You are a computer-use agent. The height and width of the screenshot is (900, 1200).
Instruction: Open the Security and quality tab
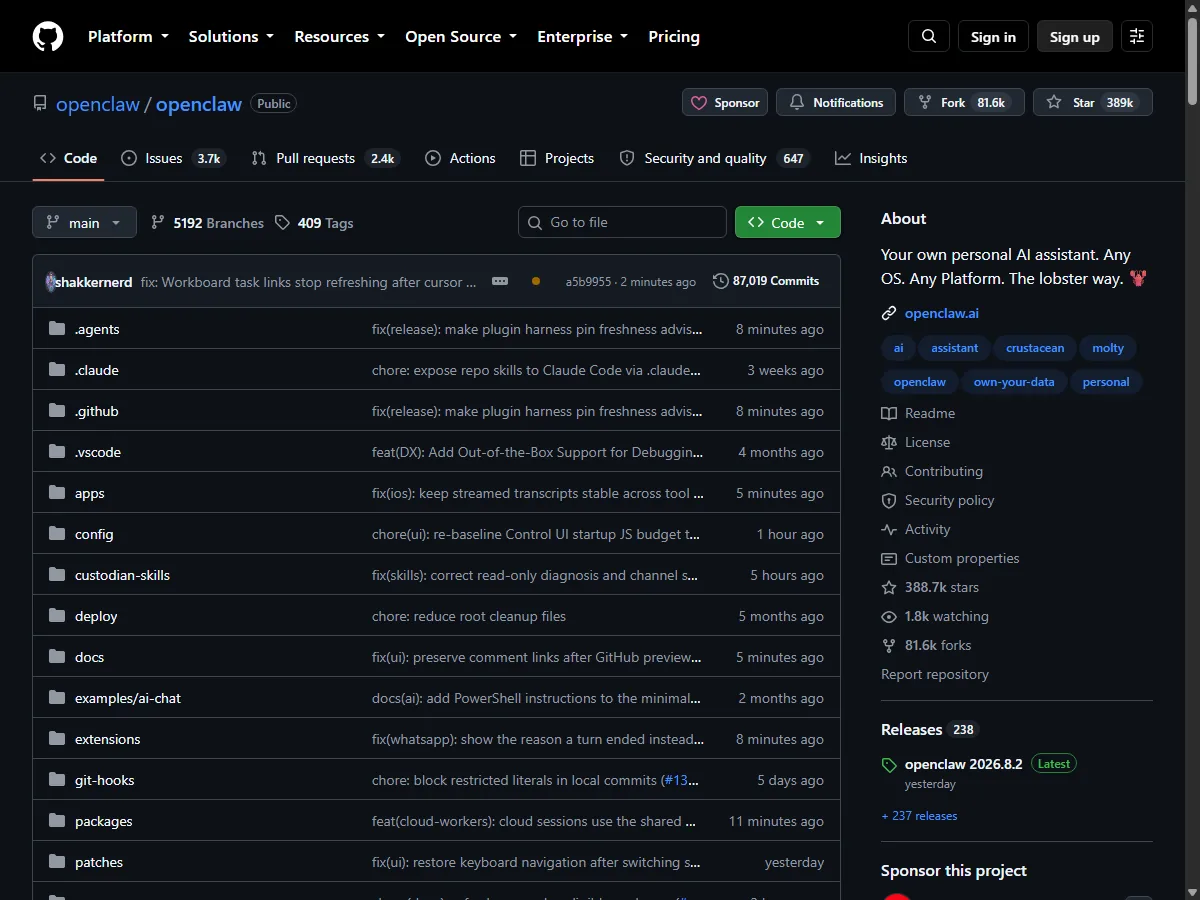click(x=714, y=158)
